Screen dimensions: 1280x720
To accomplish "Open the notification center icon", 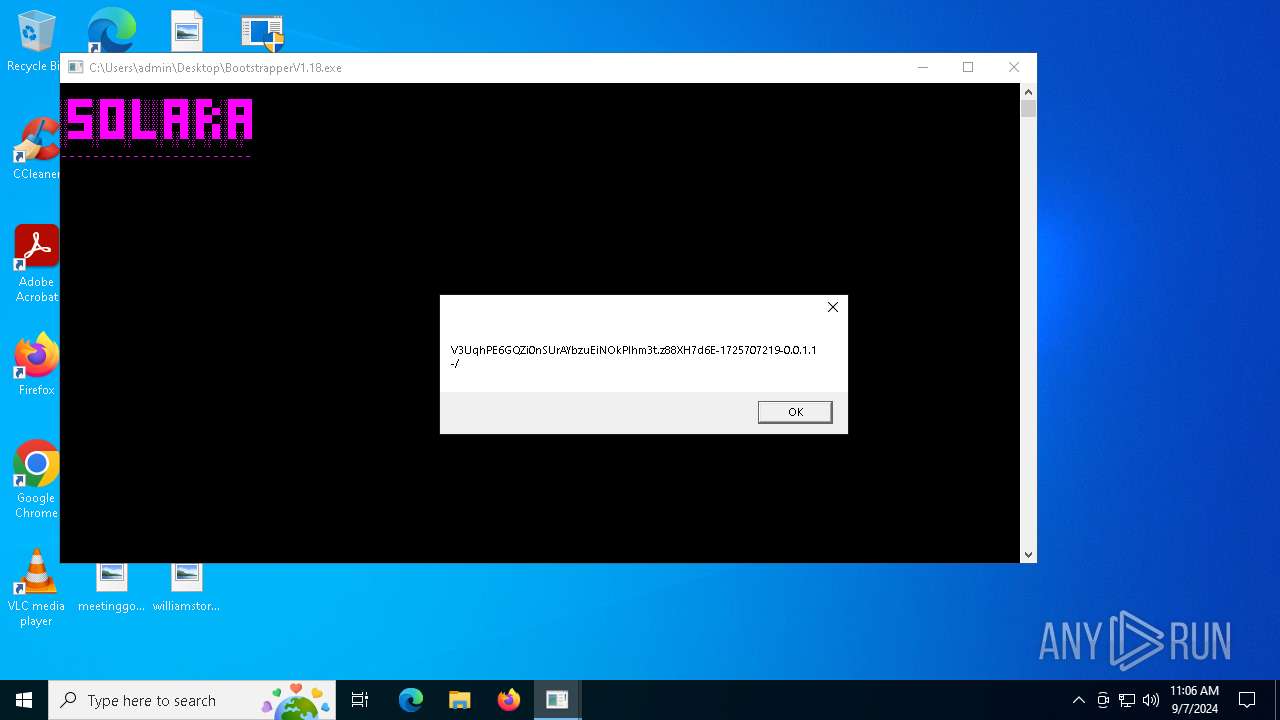I will pos(1247,700).
